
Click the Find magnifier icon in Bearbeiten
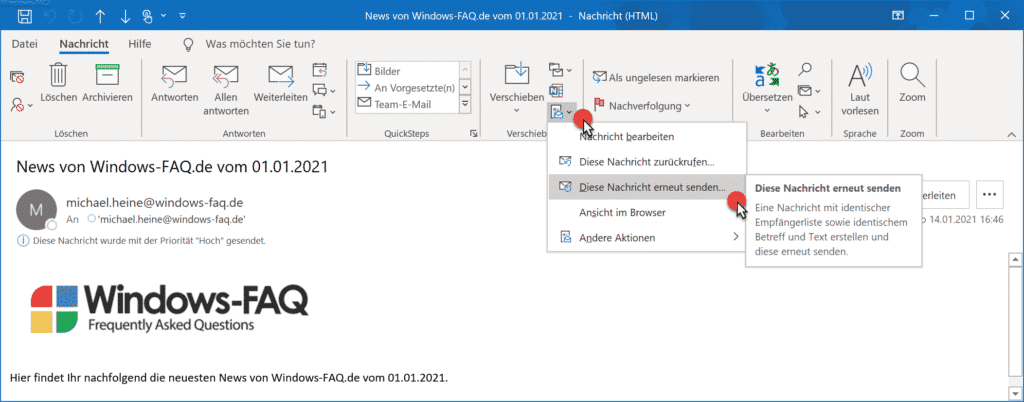pyautogui.click(x=805, y=69)
